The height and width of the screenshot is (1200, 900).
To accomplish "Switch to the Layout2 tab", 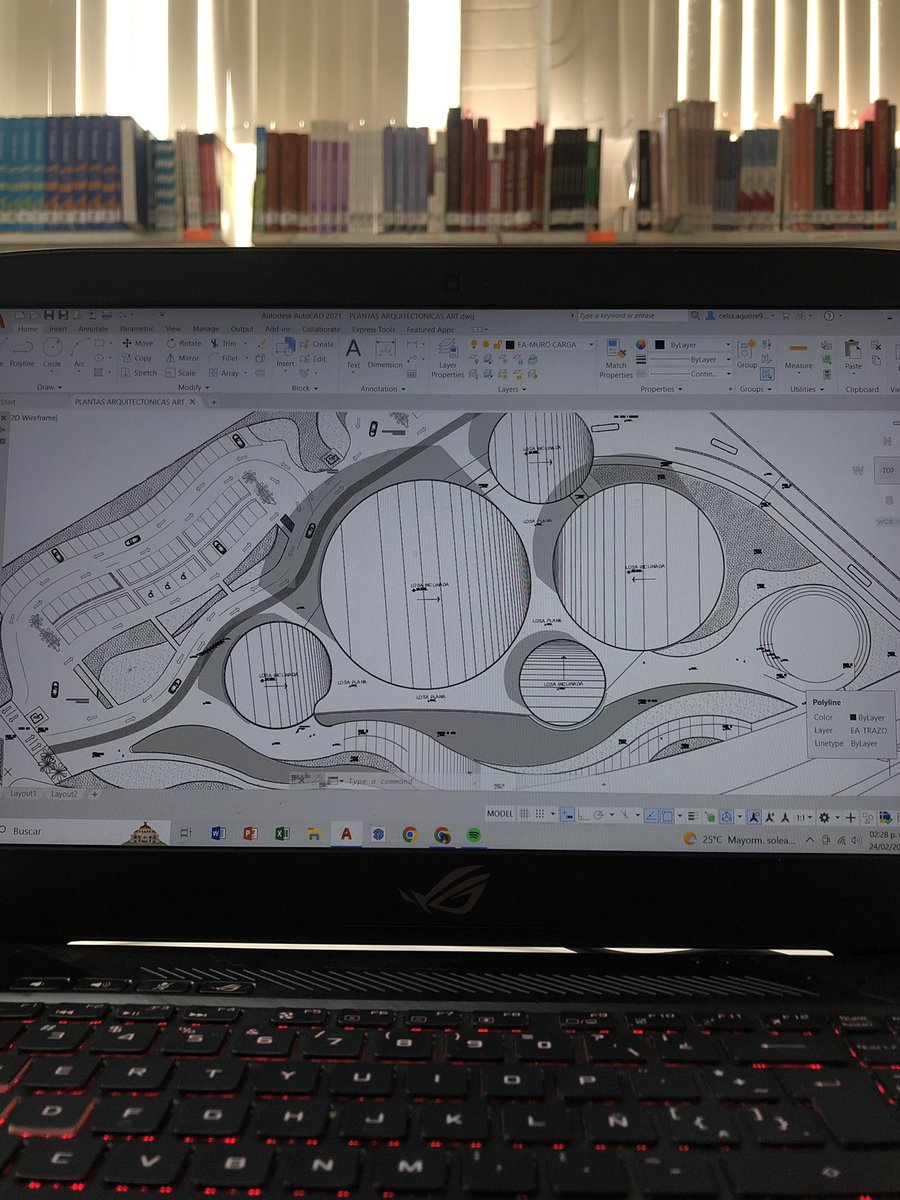I will point(64,794).
